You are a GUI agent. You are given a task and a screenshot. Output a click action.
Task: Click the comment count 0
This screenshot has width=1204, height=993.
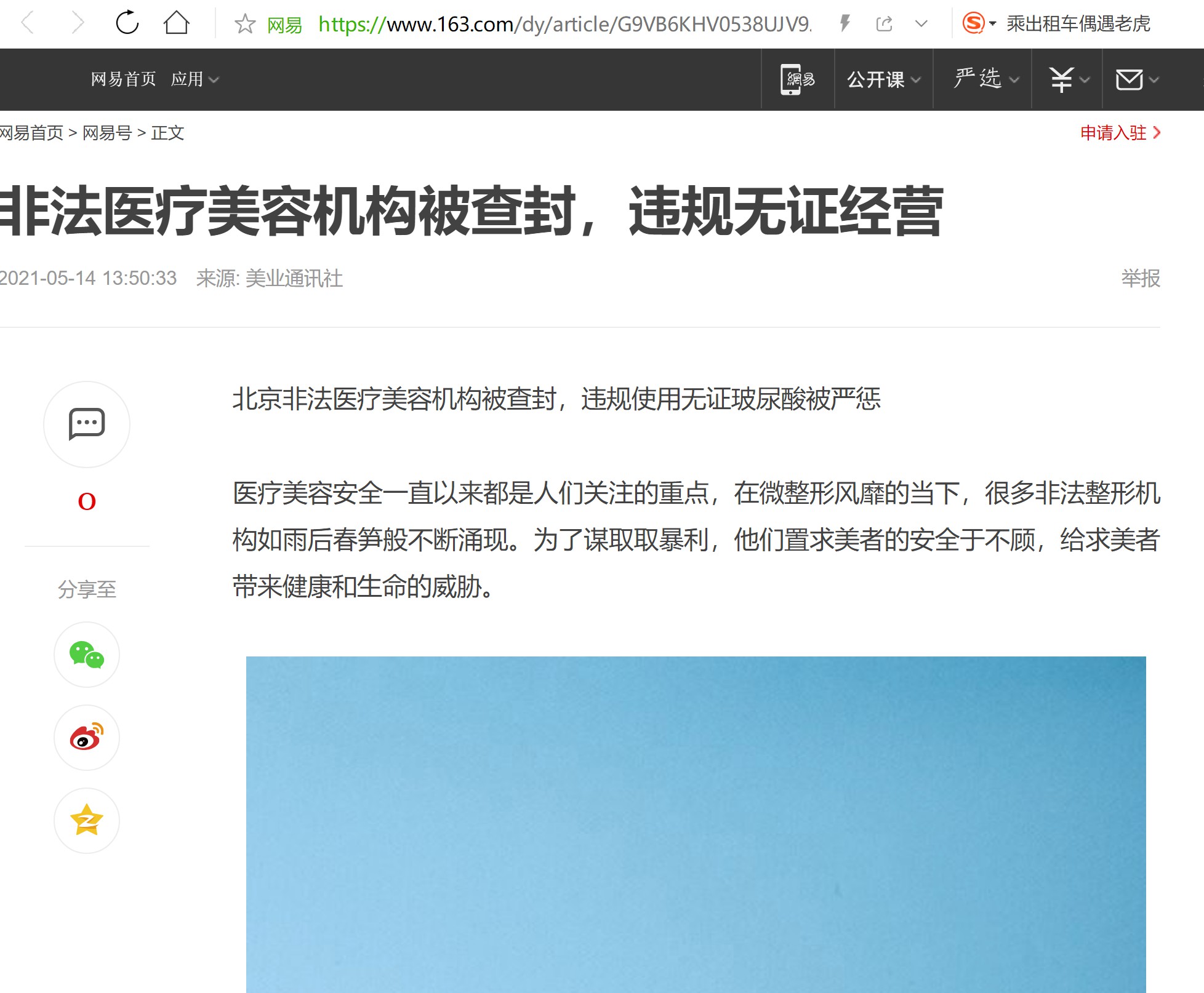tap(87, 501)
